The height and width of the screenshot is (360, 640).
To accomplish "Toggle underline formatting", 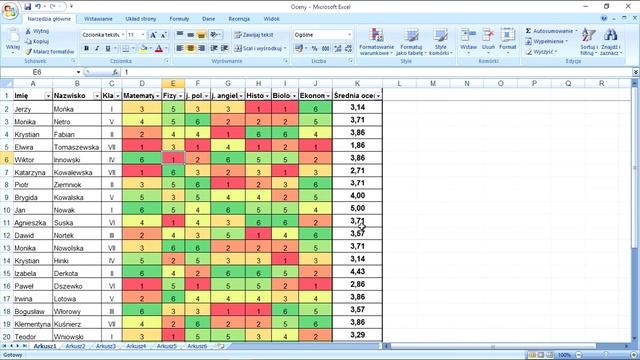I will (x=108, y=49).
